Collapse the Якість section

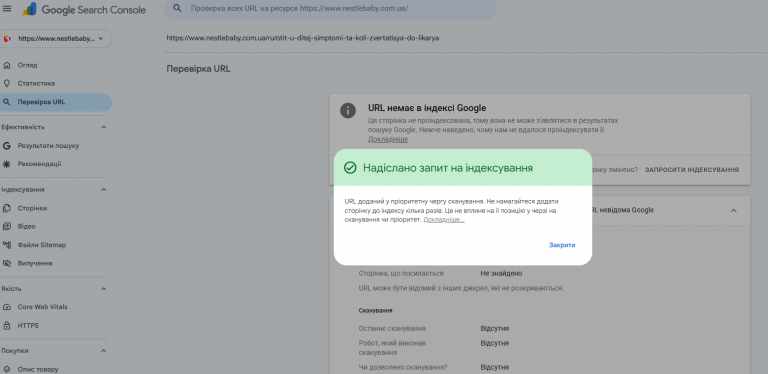(103, 289)
